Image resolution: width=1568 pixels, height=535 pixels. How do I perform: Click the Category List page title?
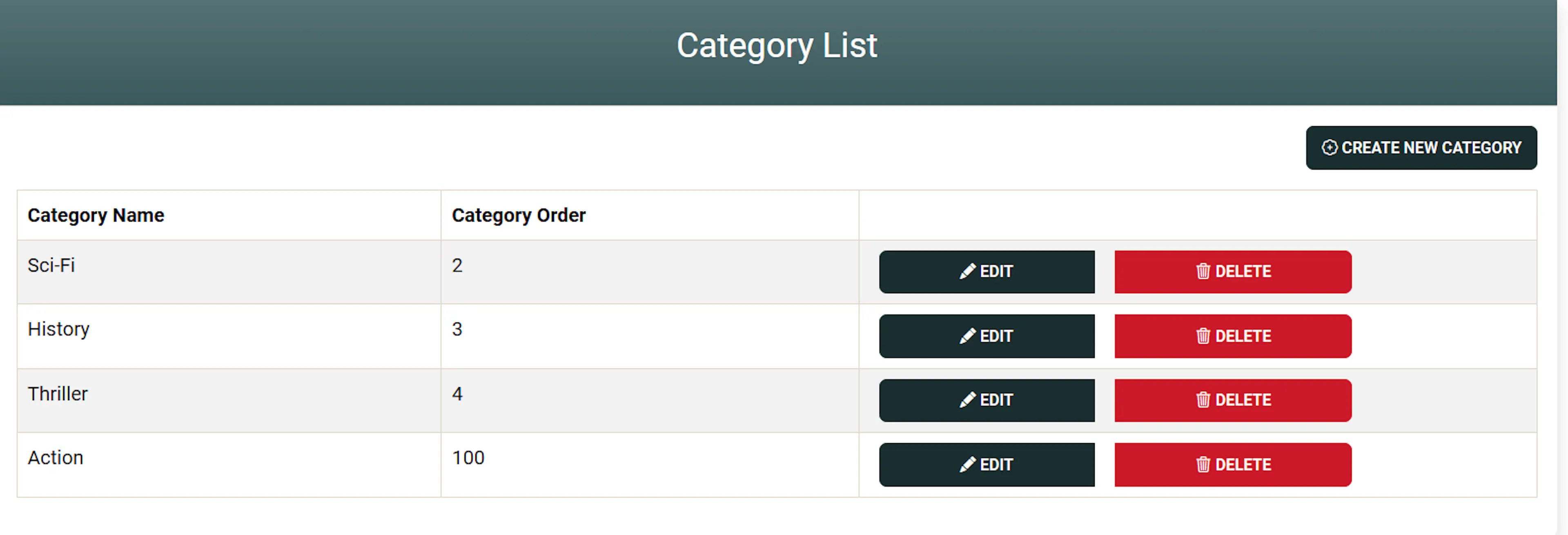[x=777, y=45]
